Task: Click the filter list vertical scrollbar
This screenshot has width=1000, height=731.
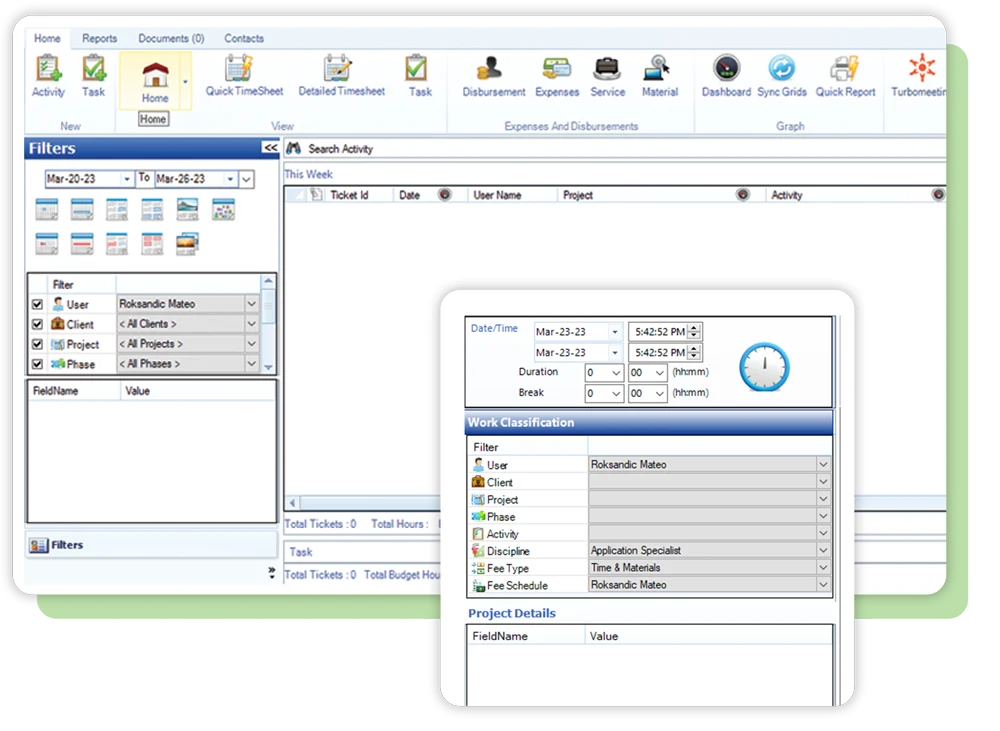Action: [268, 324]
